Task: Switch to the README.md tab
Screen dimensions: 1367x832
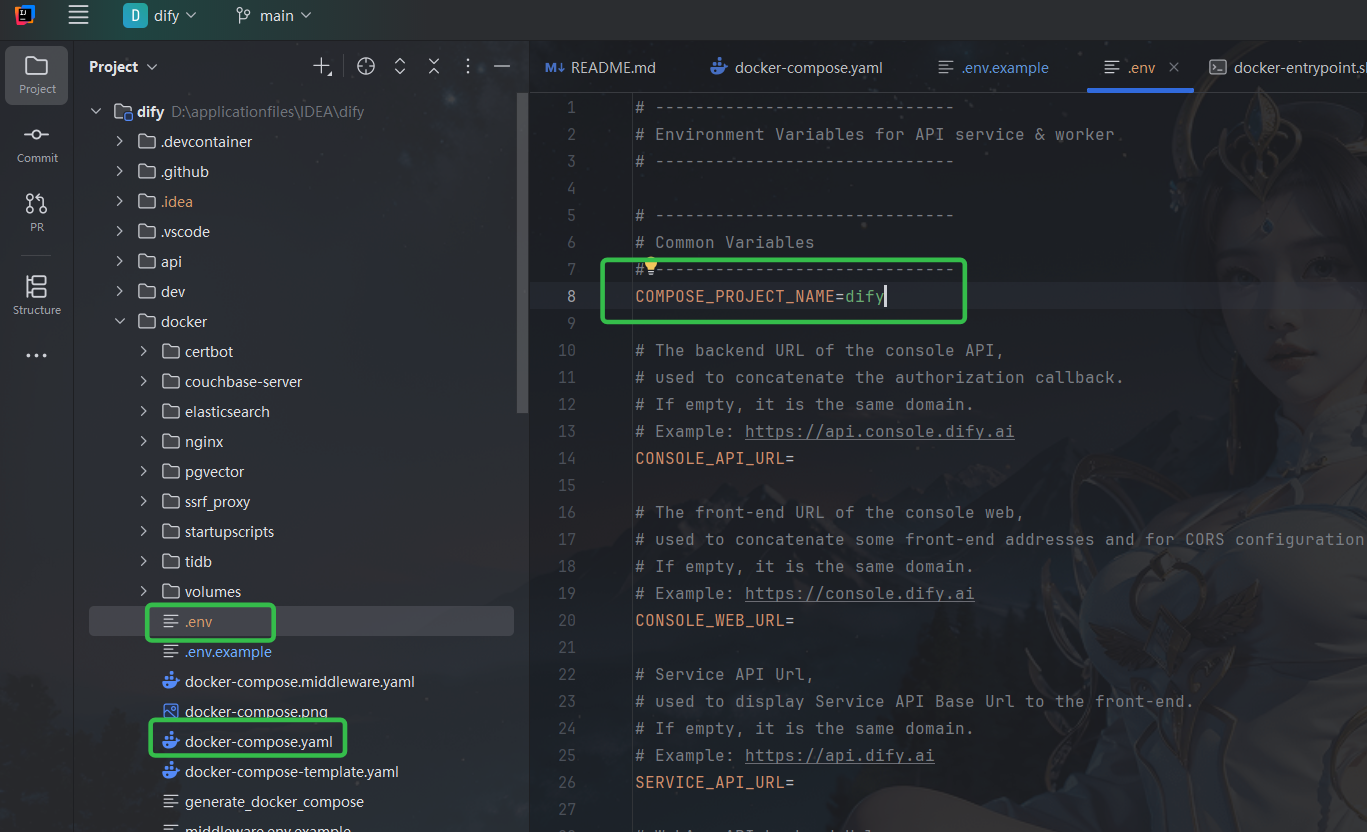Action: pyautogui.click(x=600, y=67)
